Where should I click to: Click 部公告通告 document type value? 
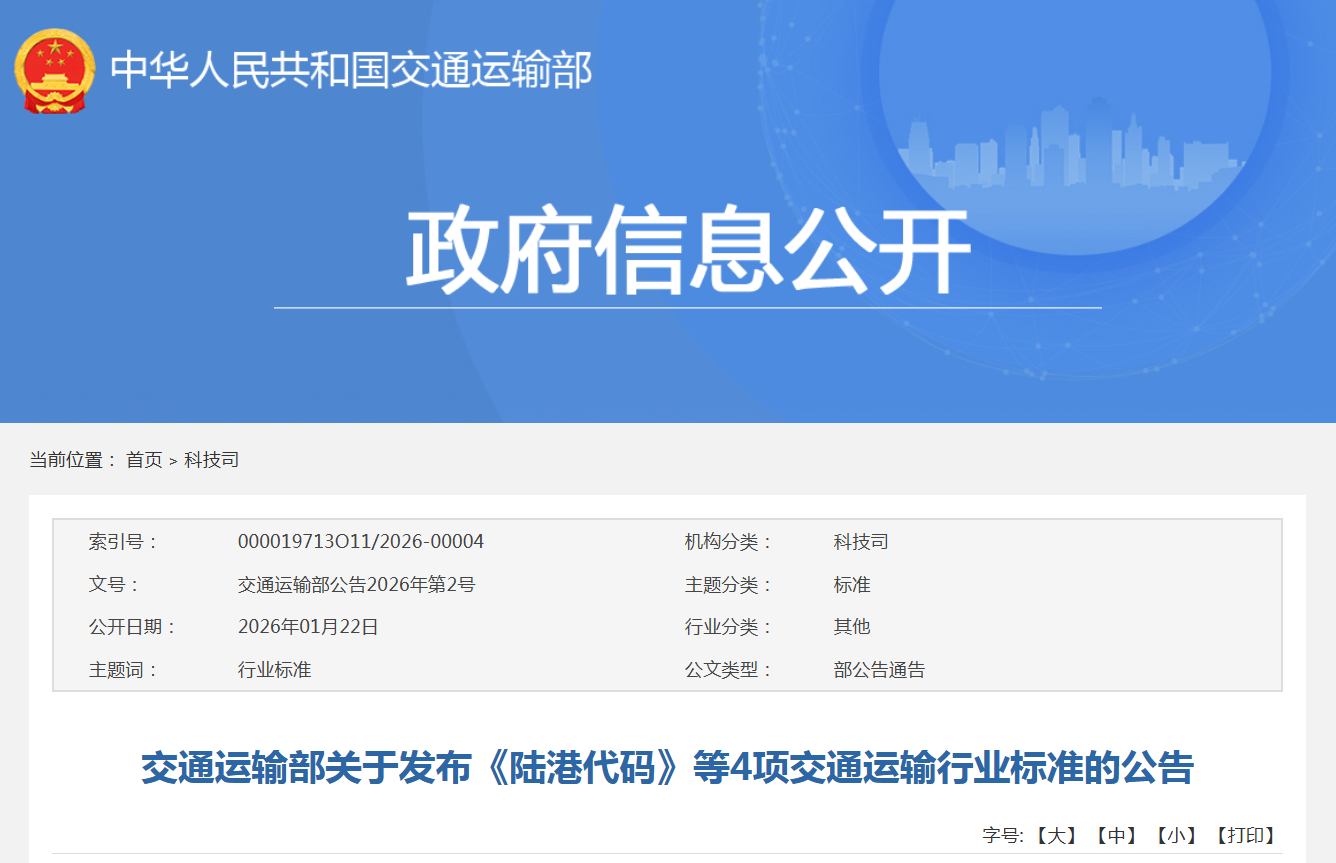(x=879, y=670)
